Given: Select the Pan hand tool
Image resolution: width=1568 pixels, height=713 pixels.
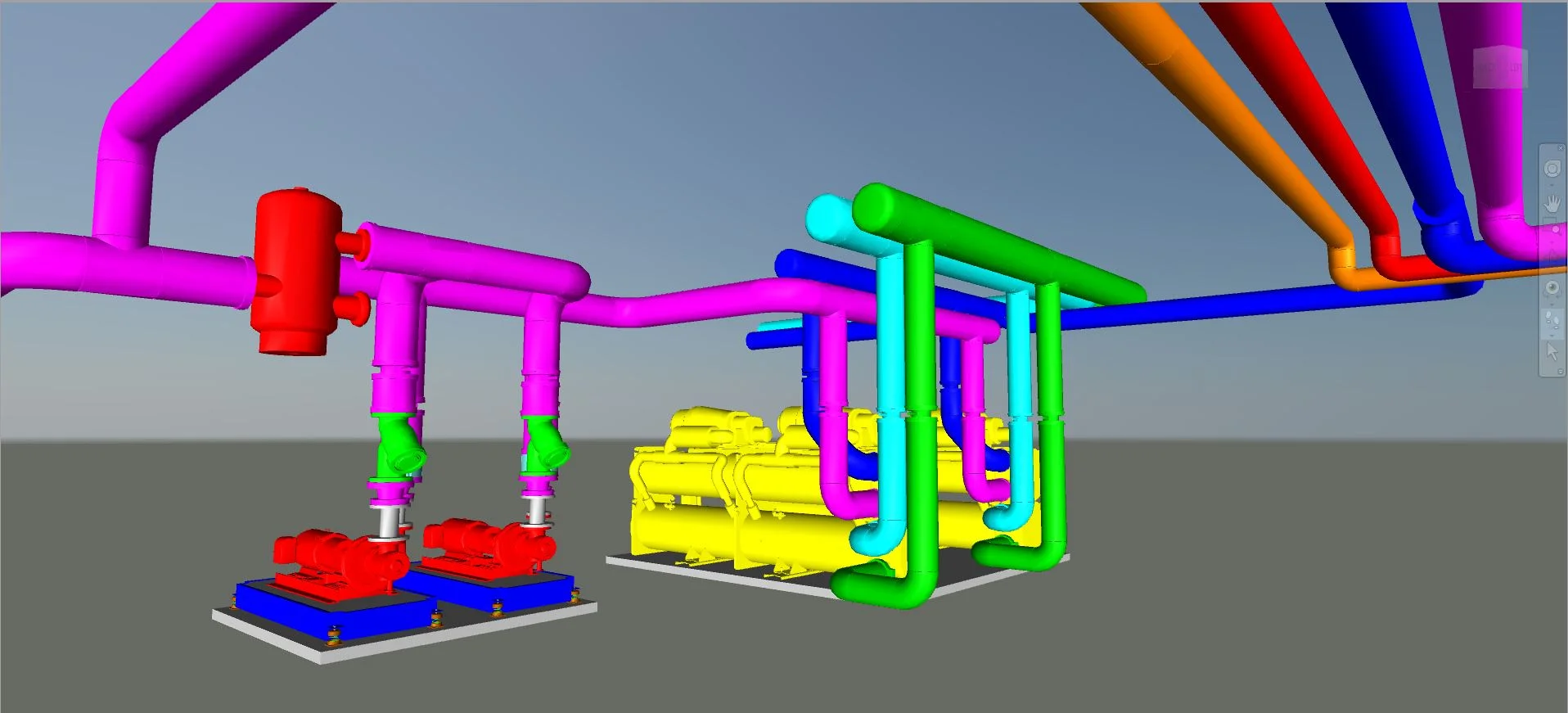Looking at the screenshot, I should [x=1552, y=203].
